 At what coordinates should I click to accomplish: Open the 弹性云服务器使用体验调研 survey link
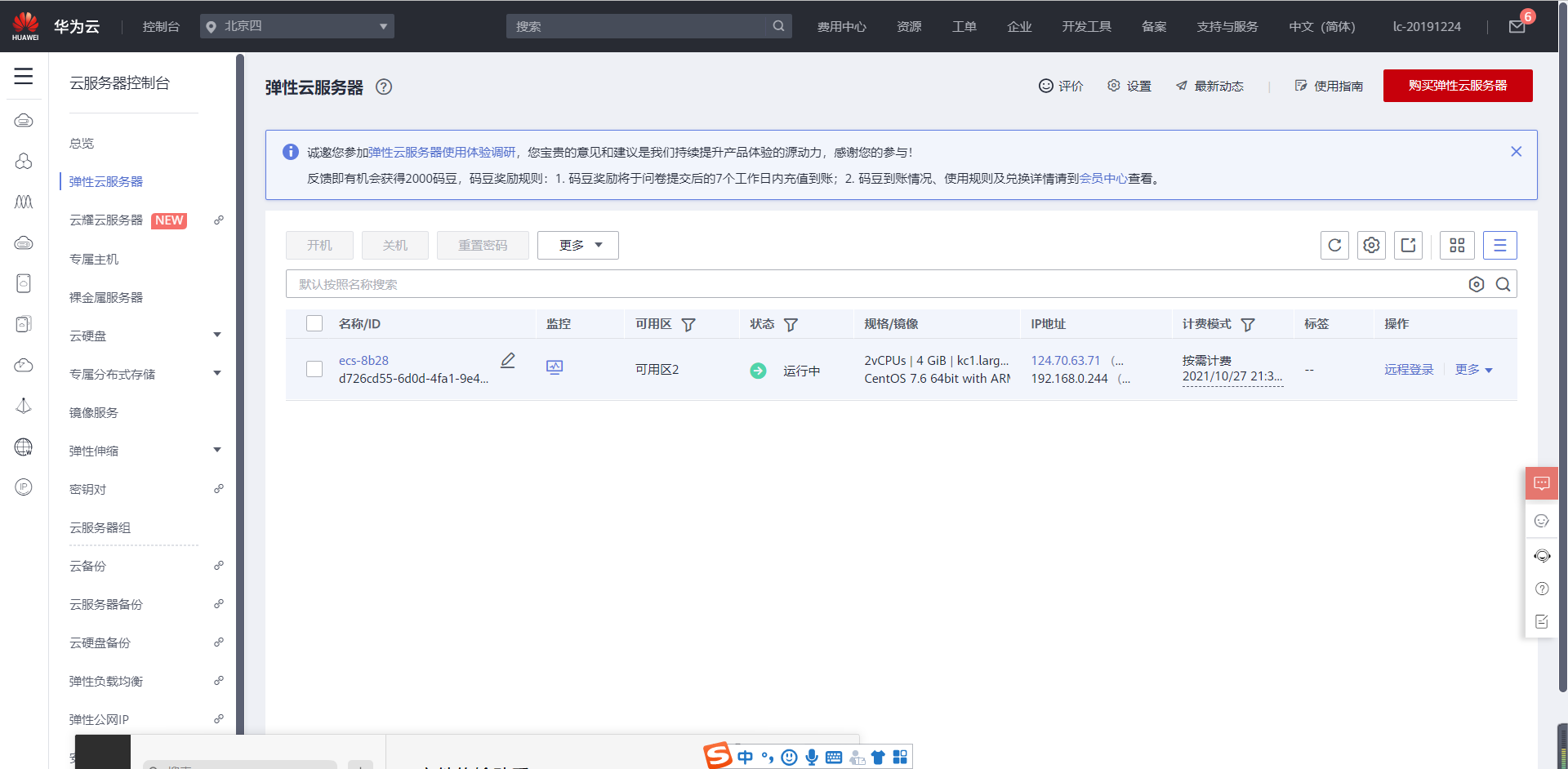[442, 153]
